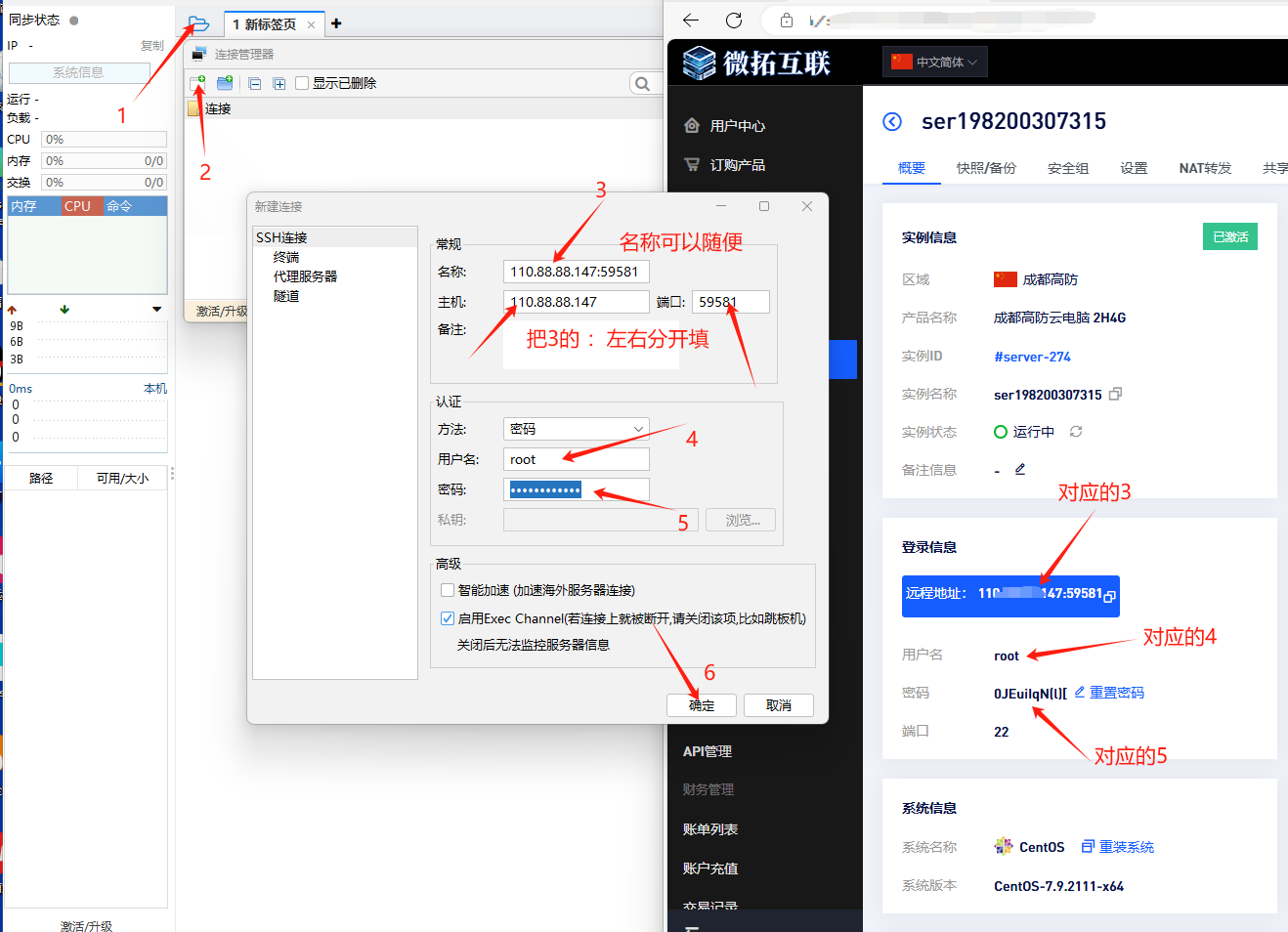This screenshot has height=932, width=1288.
Task: Uncheck the 启用Exec Channel option
Action: coord(448,618)
